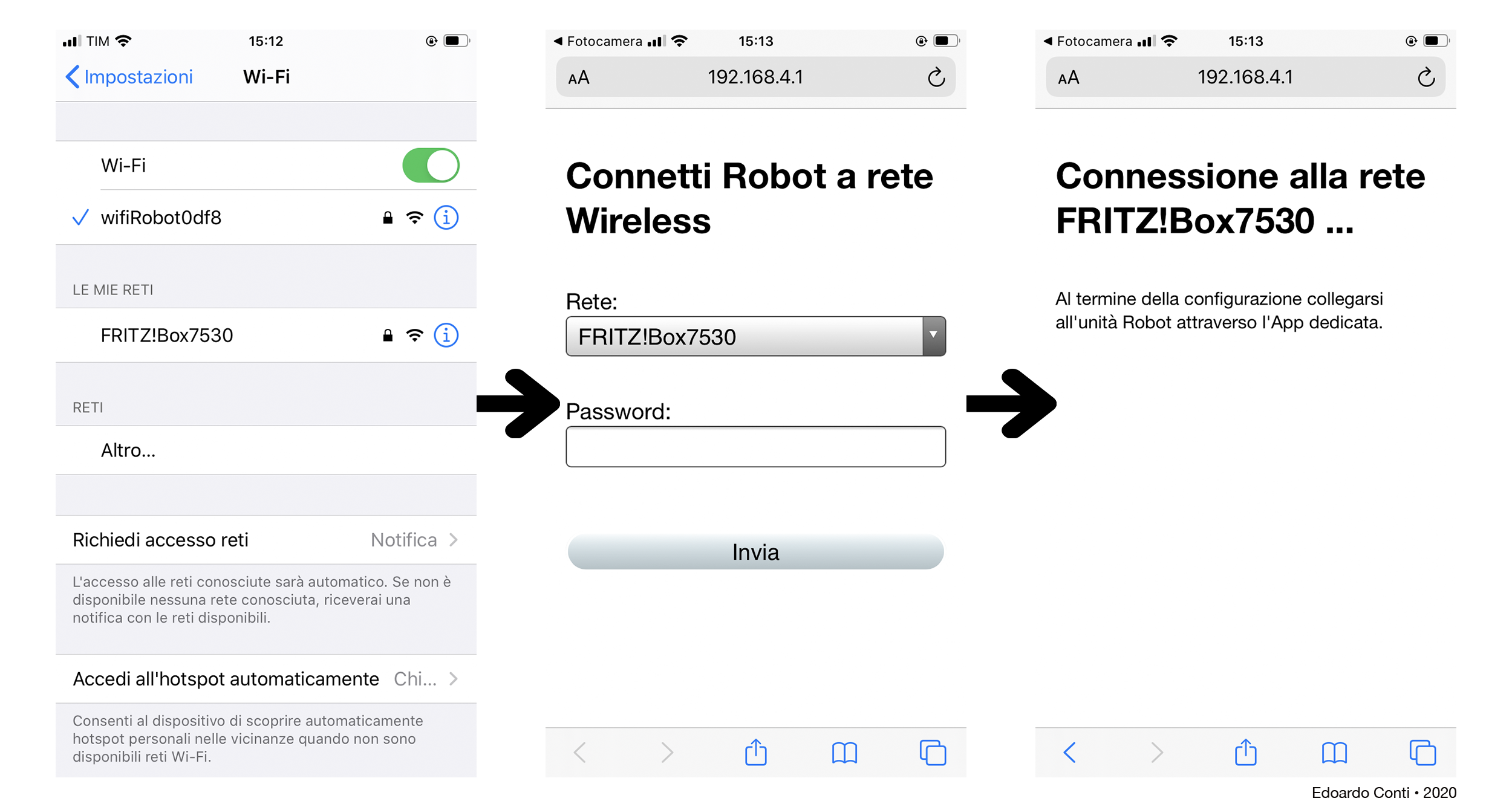Go back to Impostazioni
Screen dimensions: 1512x807
(129, 77)
